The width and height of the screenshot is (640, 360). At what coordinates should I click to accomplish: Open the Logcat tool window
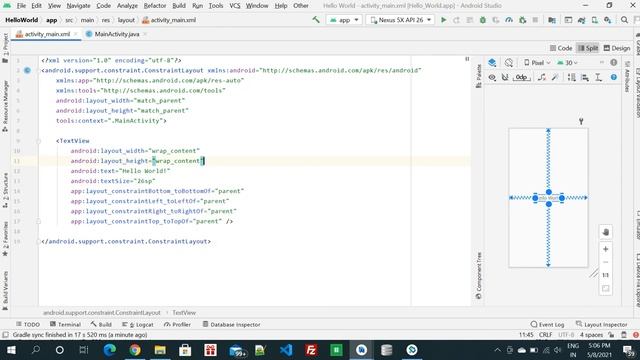(x=138, y=324)
